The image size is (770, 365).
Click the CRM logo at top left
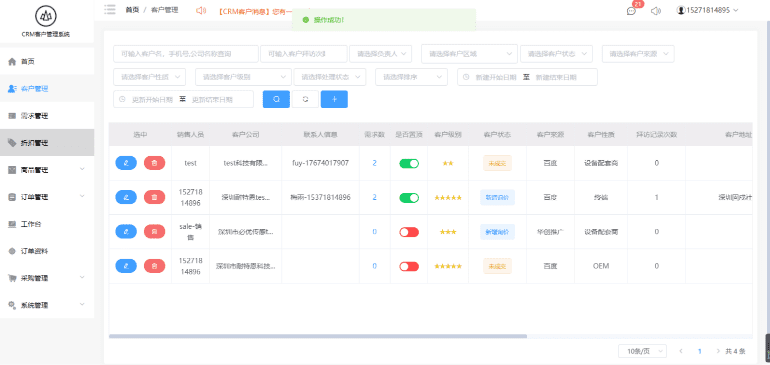pyautogui.click(x=46, y=16)
